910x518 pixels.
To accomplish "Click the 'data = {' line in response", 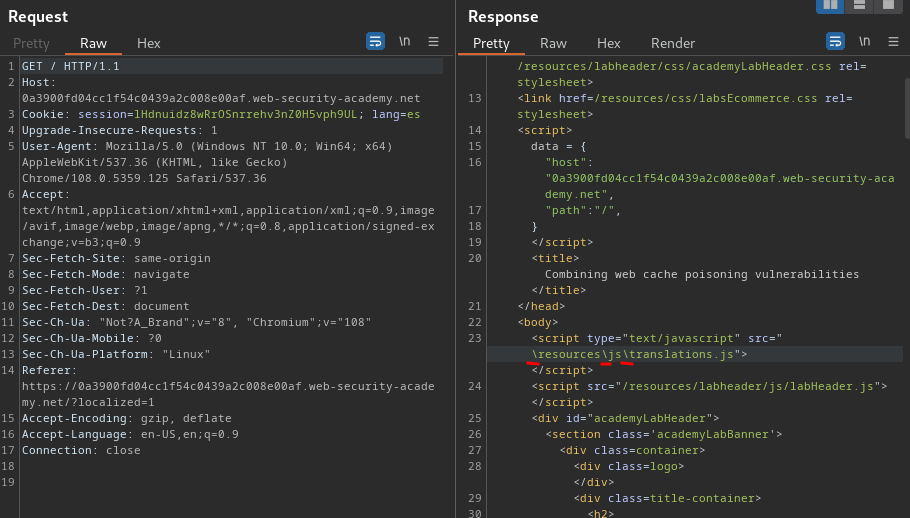I will 558,146.
